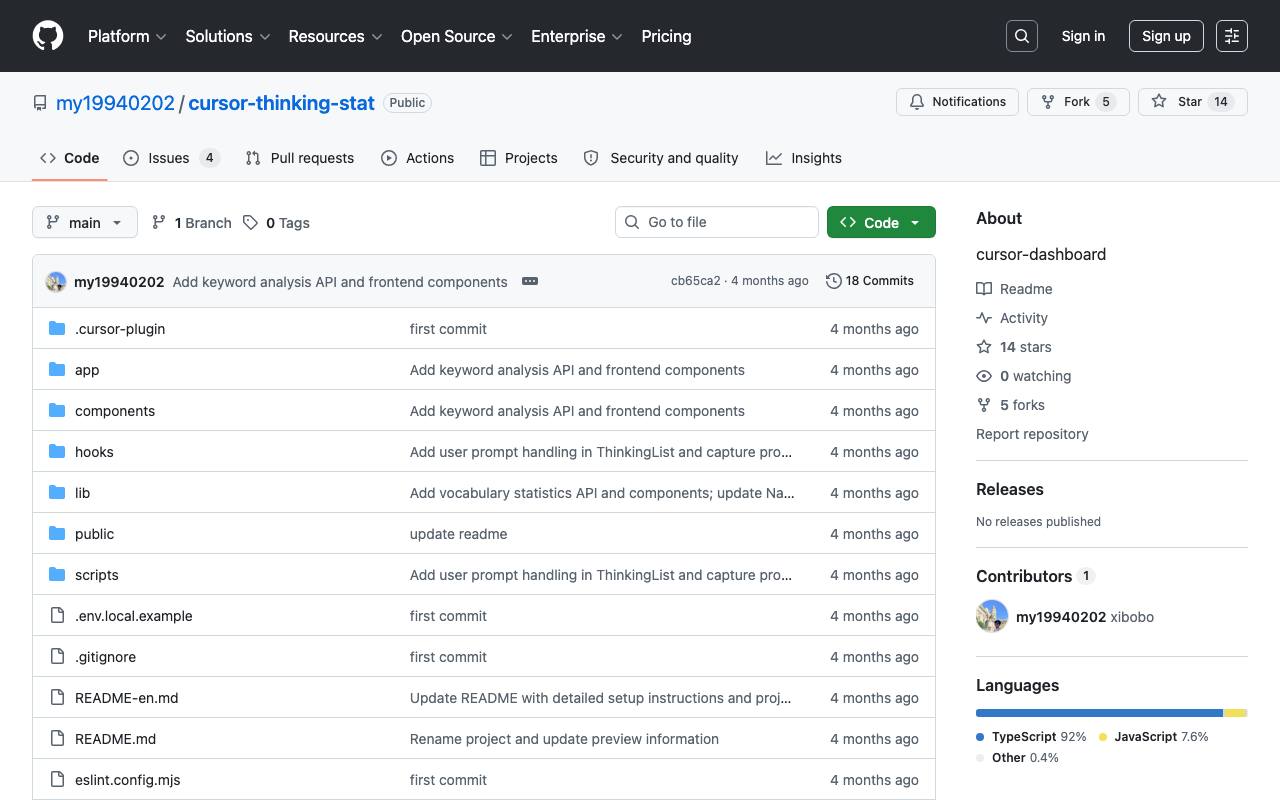Fork this repository
Screen dimensions: 1280x800
point(1078,102)
